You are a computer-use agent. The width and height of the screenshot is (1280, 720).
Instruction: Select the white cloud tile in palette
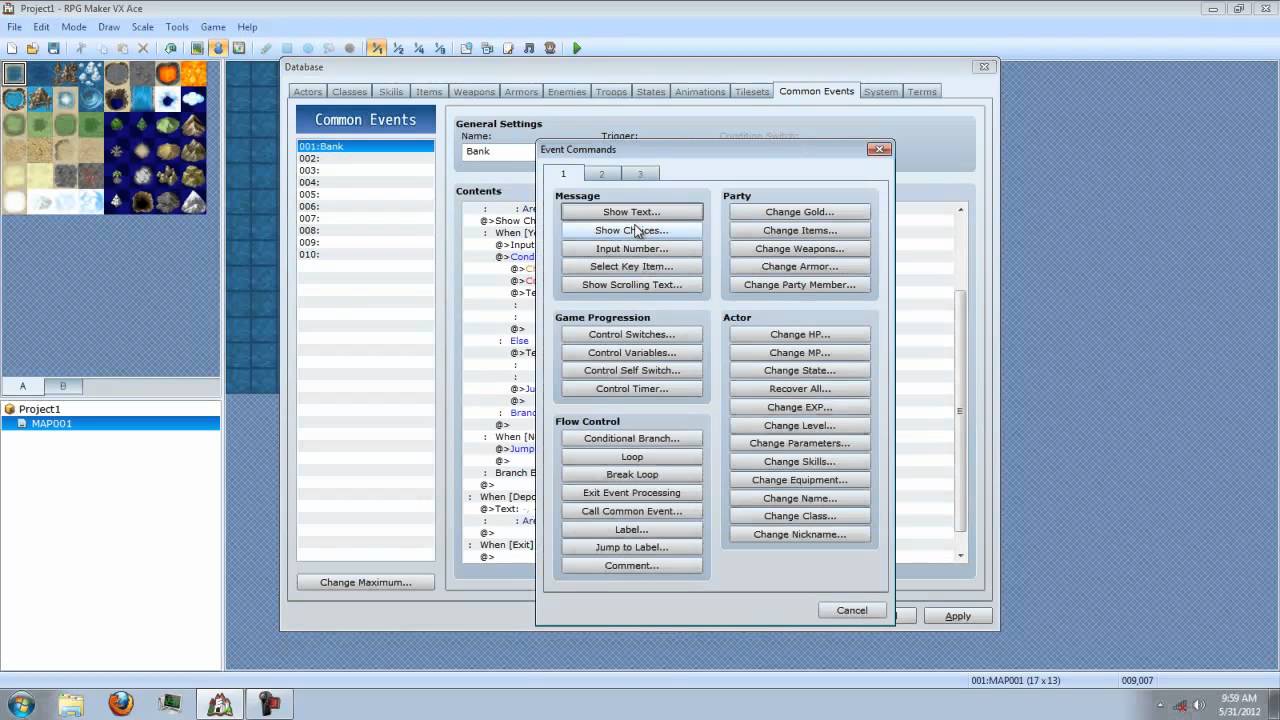coord(194,99)
